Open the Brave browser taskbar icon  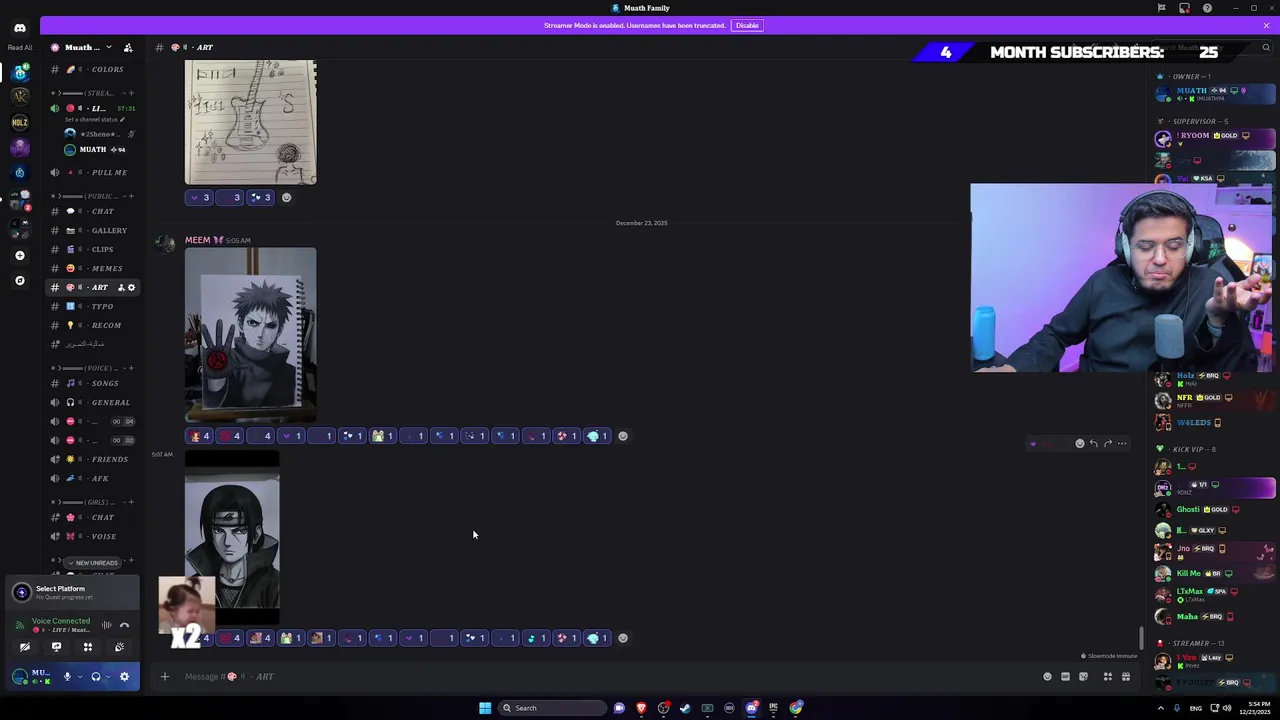tap(641, 708)
